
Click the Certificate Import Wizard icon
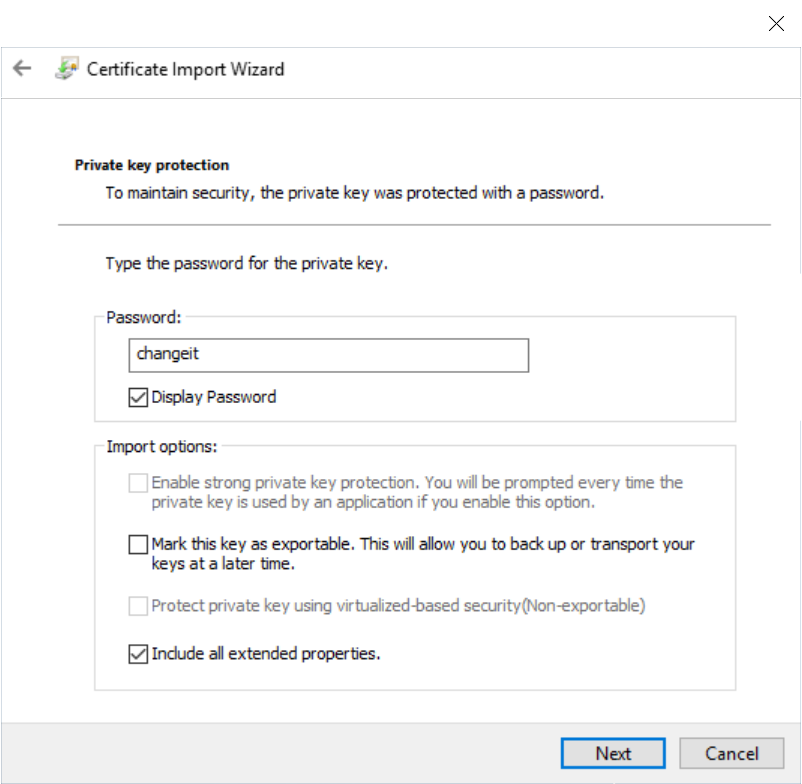(x=66, y=69)
